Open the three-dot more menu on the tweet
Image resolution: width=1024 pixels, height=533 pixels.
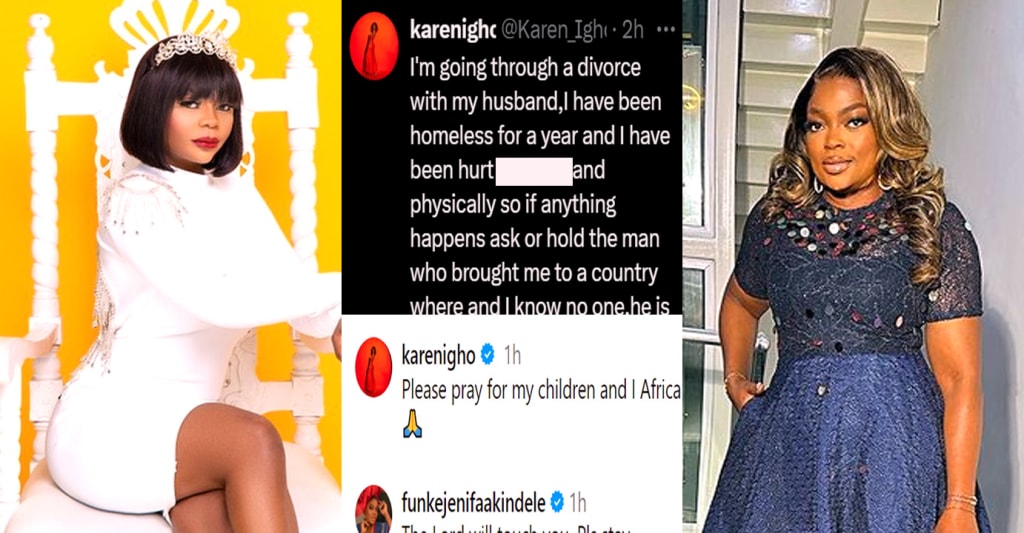tap(665, 29)
